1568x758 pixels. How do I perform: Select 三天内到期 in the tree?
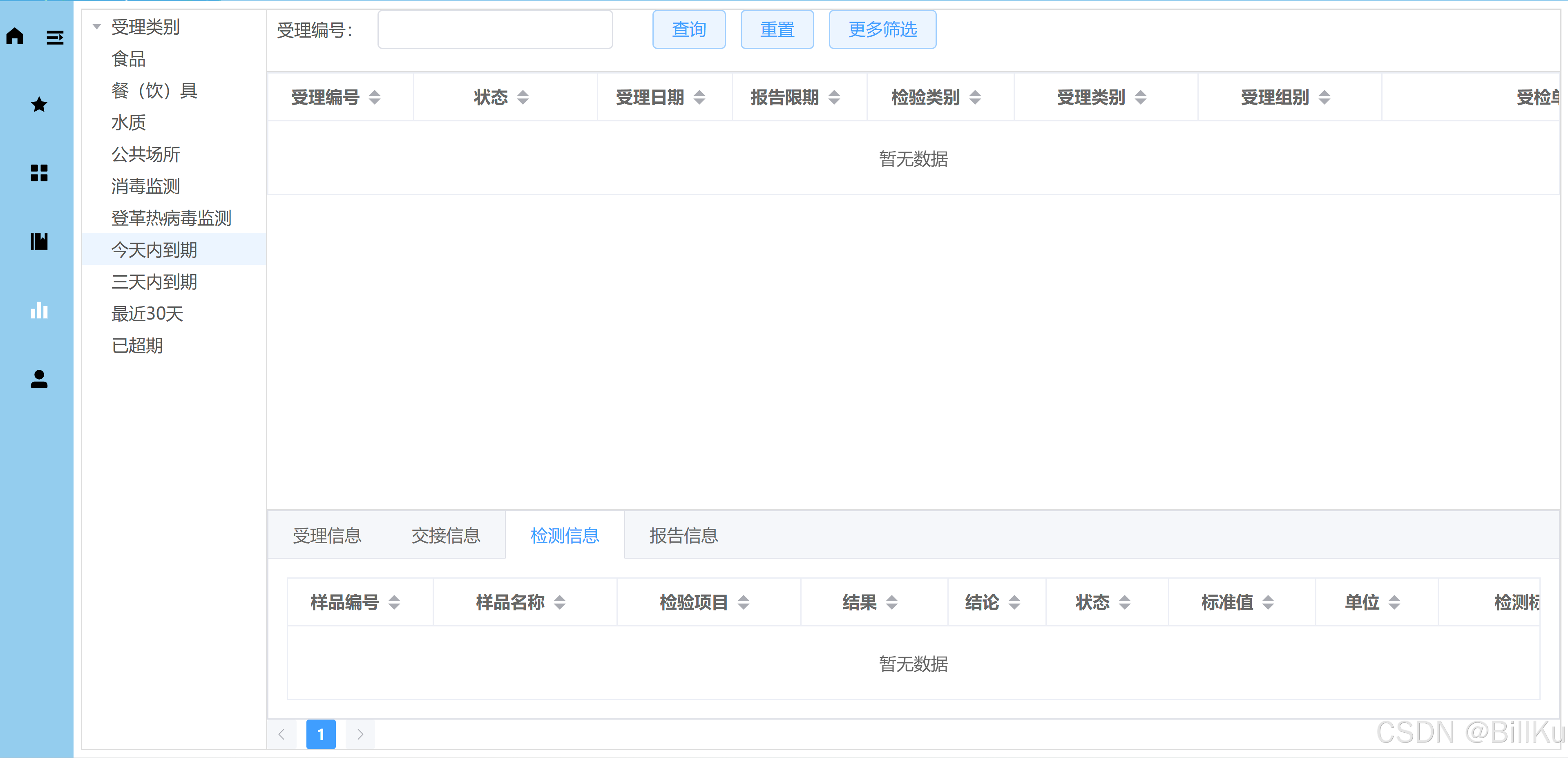(x=154, y=282)
